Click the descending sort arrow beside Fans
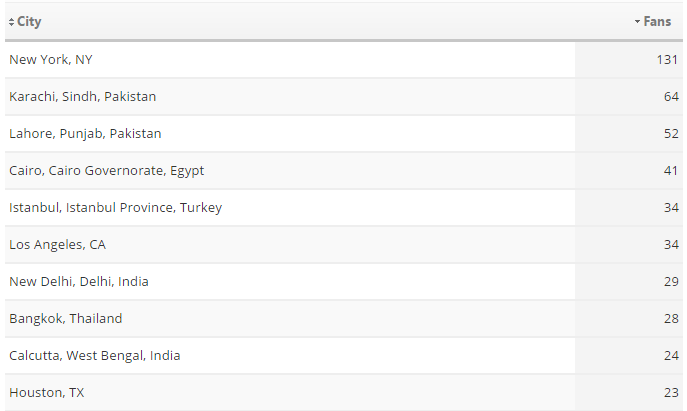687x411 pixels. 637,22
